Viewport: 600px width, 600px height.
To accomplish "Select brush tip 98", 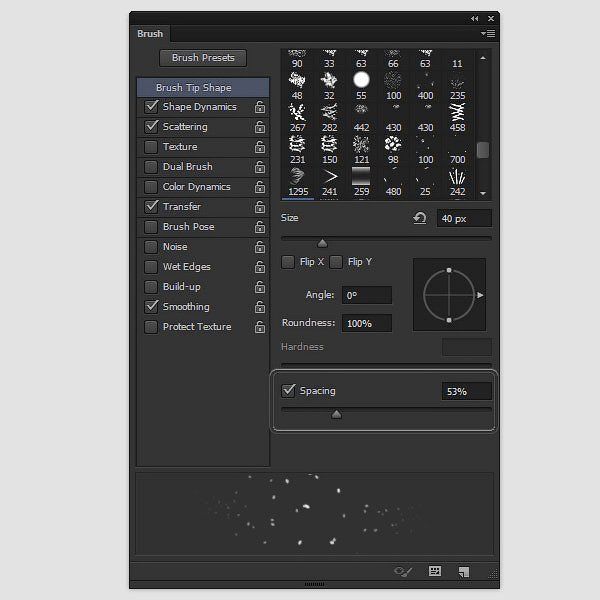I will click(393, 150).
